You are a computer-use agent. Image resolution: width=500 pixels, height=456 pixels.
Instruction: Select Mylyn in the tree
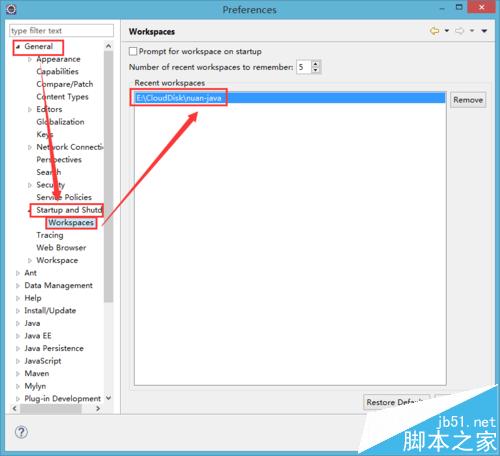[35, 386]
